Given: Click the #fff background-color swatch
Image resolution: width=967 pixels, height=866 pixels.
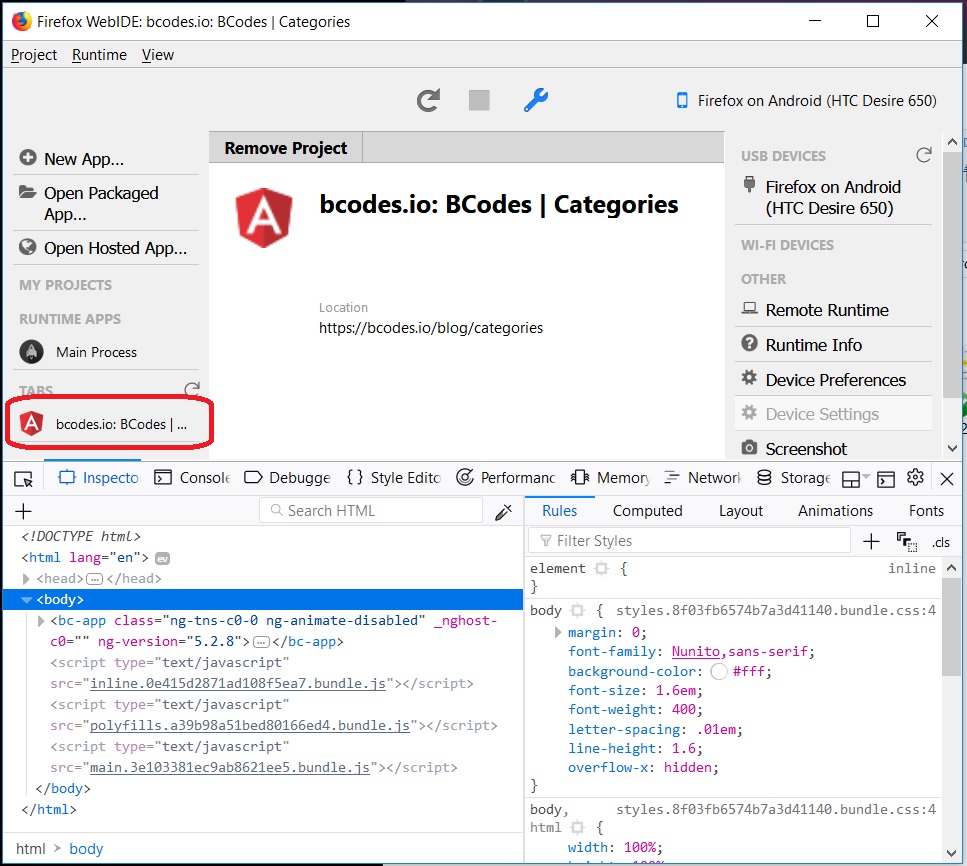Looking at the screenshot, I should 718,672.
